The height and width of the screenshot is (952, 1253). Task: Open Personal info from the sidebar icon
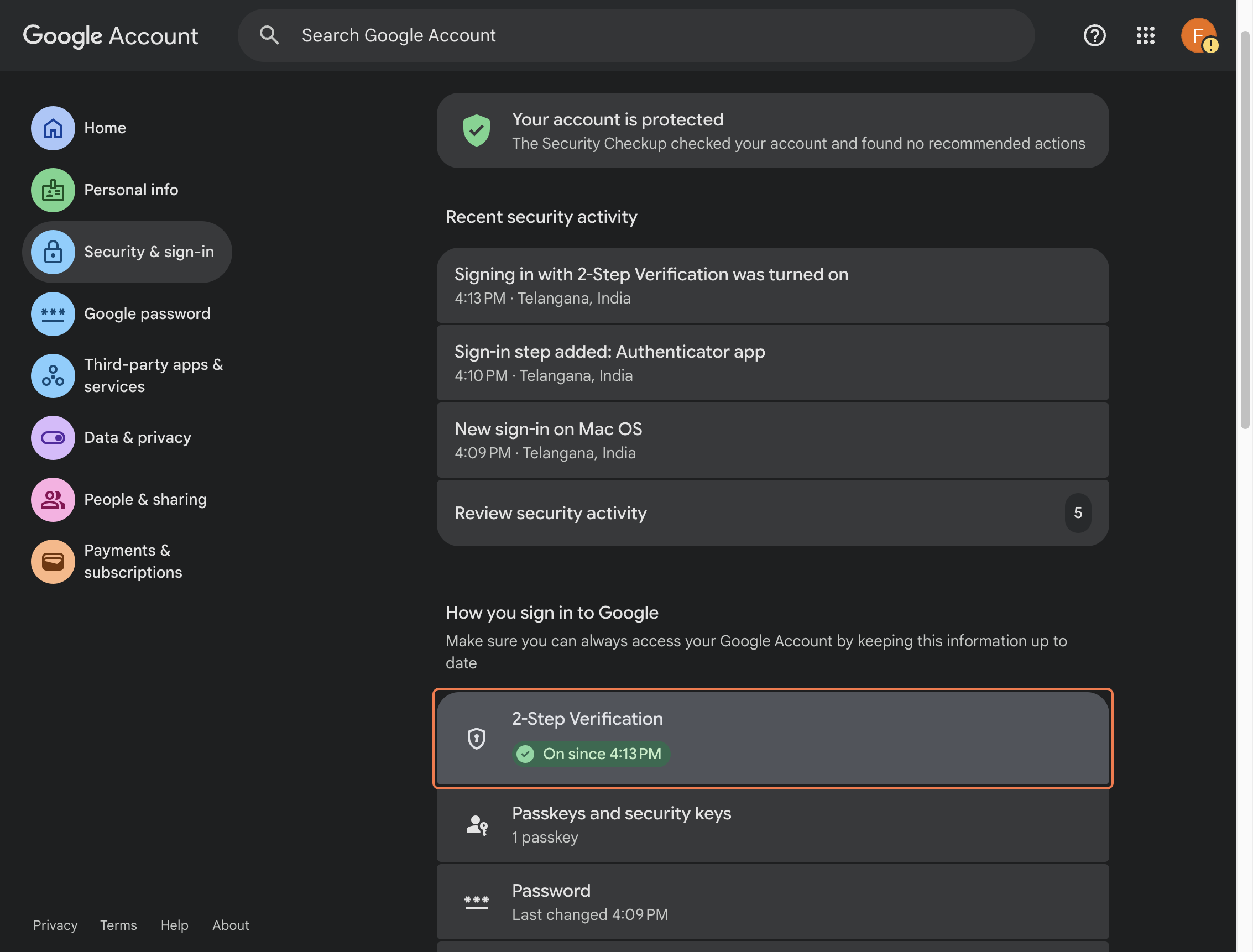click(53, 190)
